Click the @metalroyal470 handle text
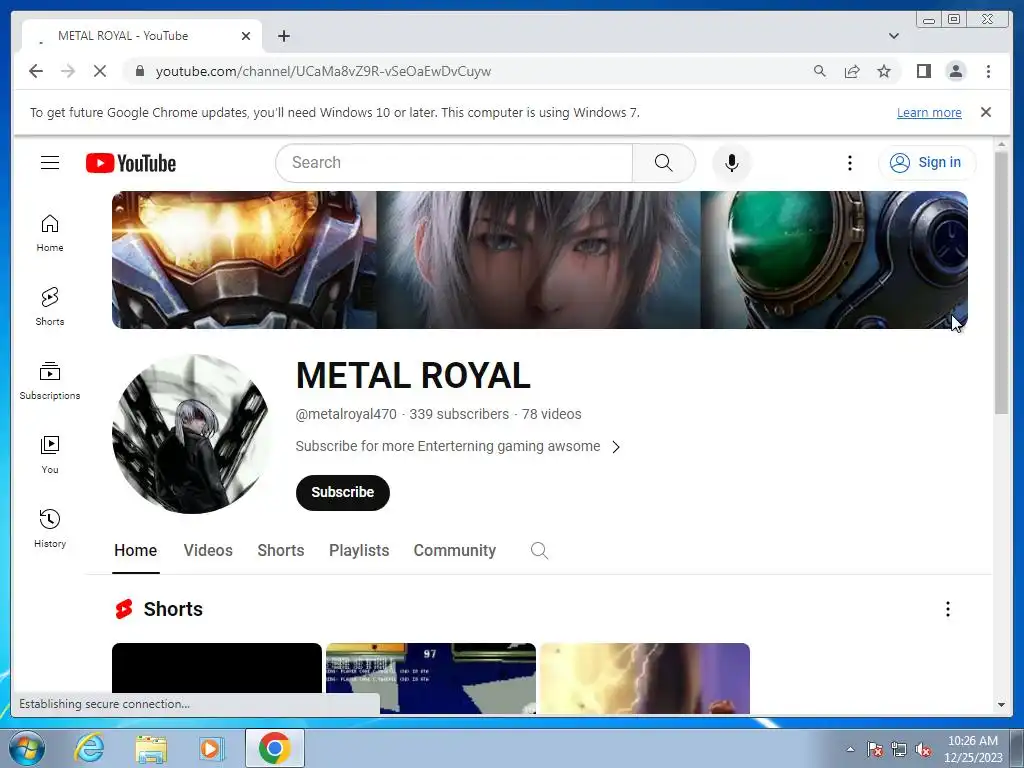This screenshot has width=1024, height=768. (346, 414)
